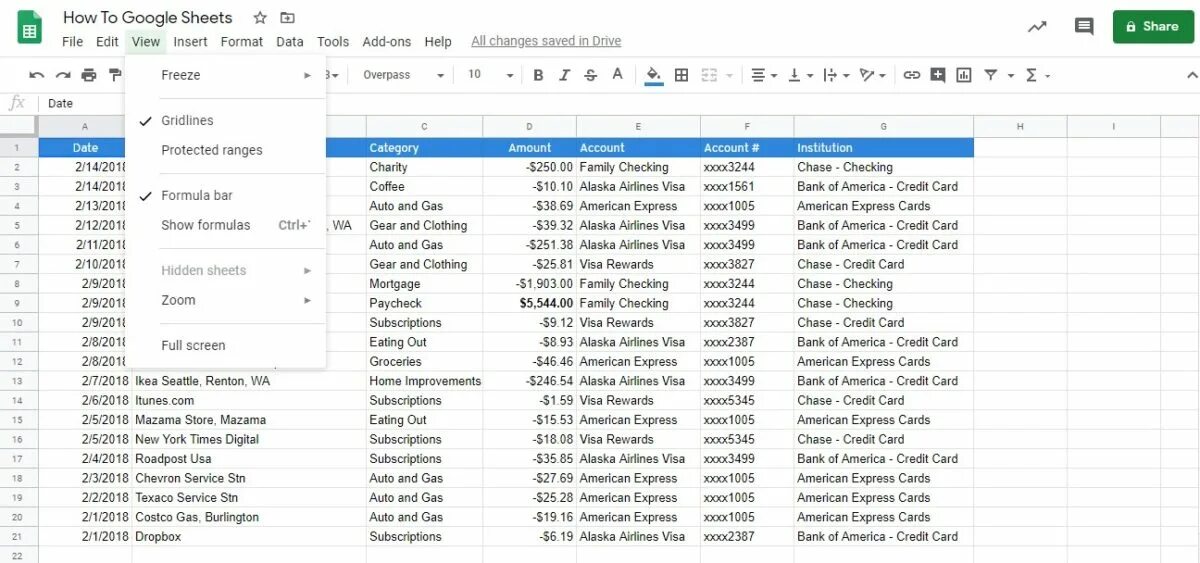Click the Redo toolbar icon
Image resolution: width=1200 pixels, height=563 pixels.
click(x=63, y=75)
